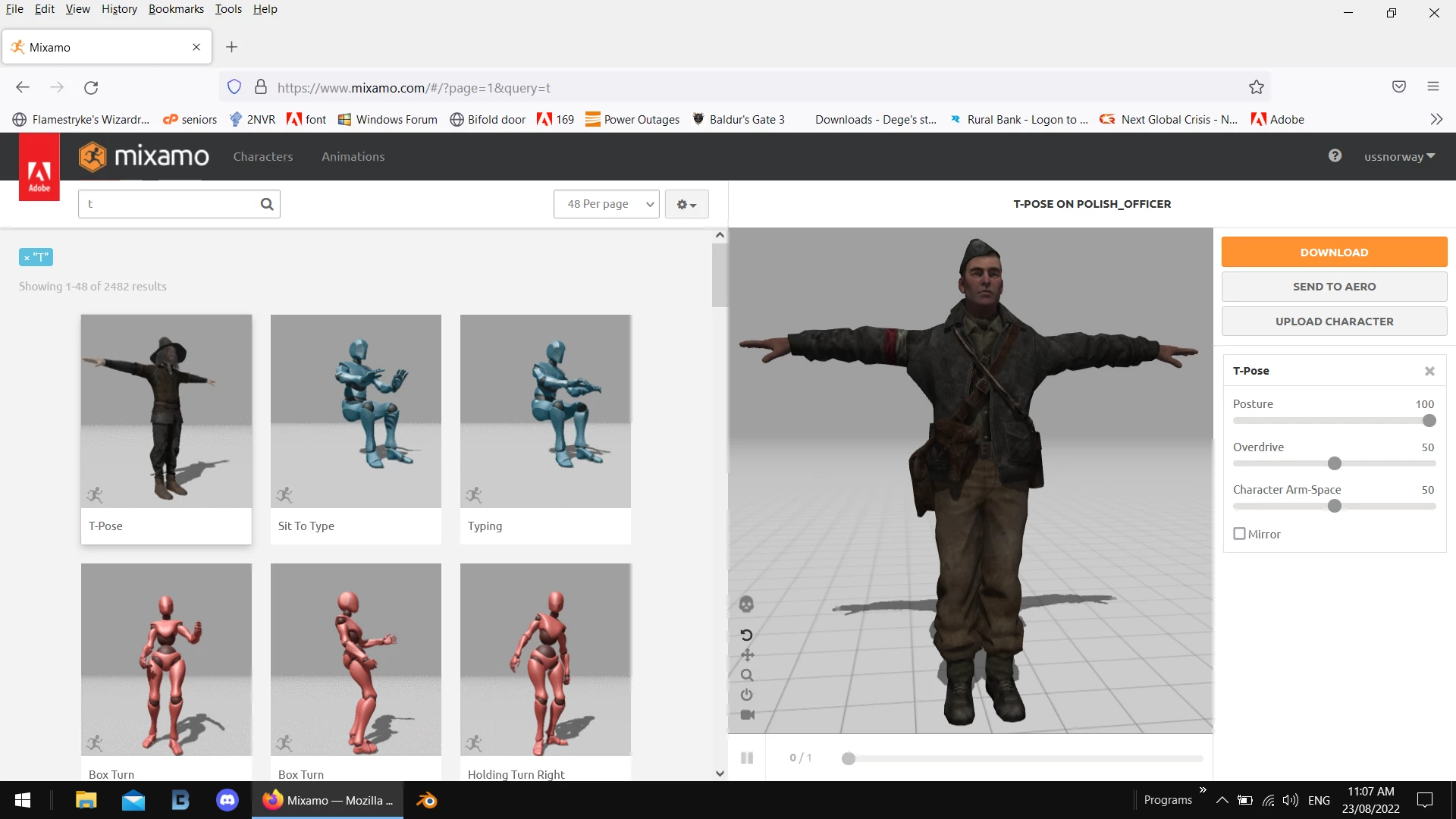Pause the animation playback
The height and width of the screenshot is (819, 1456).
pyautogui.click(x=747, y=758)
